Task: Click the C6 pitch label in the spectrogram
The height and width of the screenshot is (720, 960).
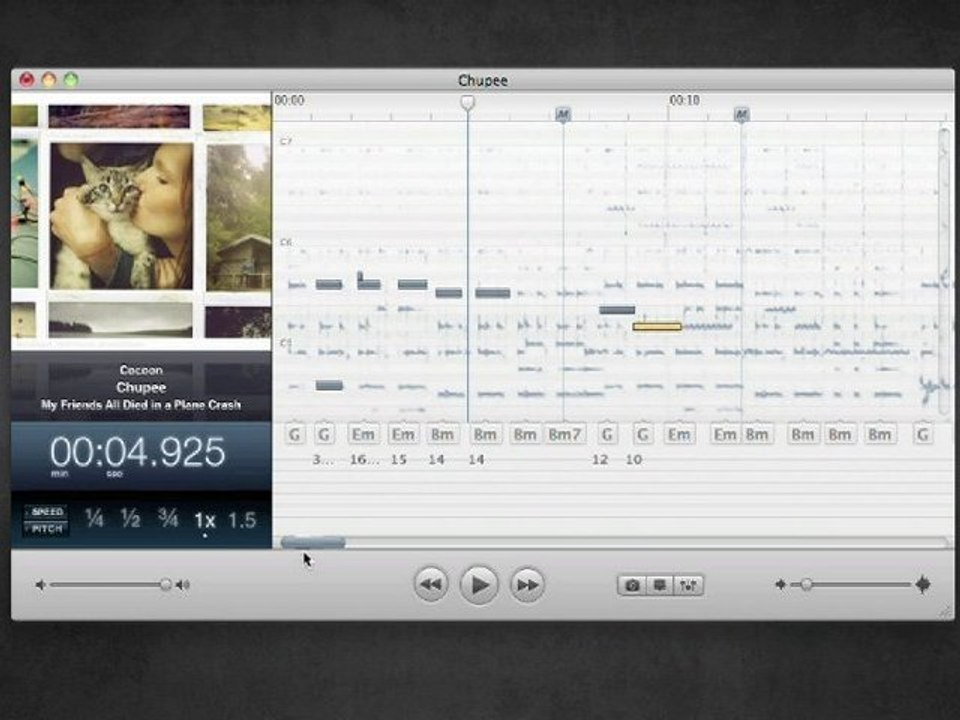Action: [x=286, y=242]
